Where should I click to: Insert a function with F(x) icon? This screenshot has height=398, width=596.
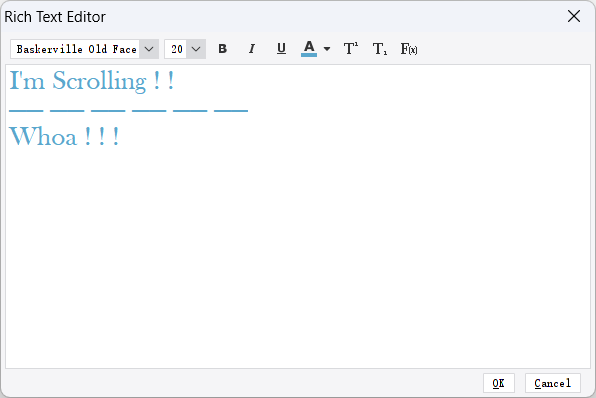(x=409, y=49)
